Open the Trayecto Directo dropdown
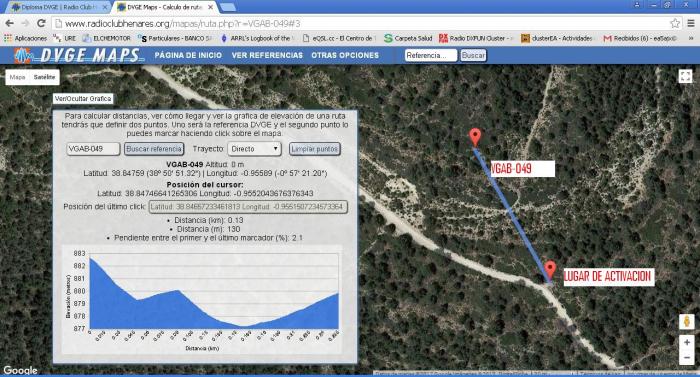This screenshot has height=377, width=700. click(x=254, y=149)
